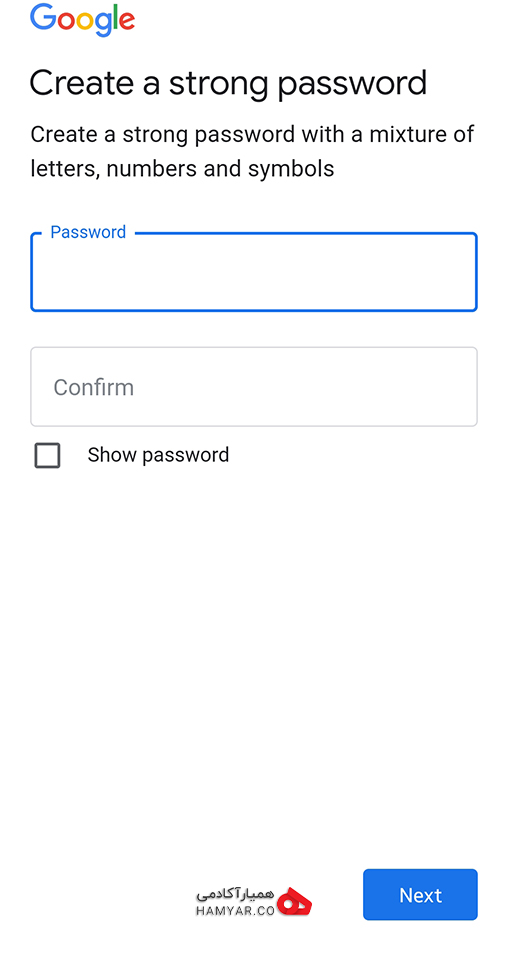Click the yellow letter o in Google logo
Screen dimensions: 509x966
click(86, 20)
